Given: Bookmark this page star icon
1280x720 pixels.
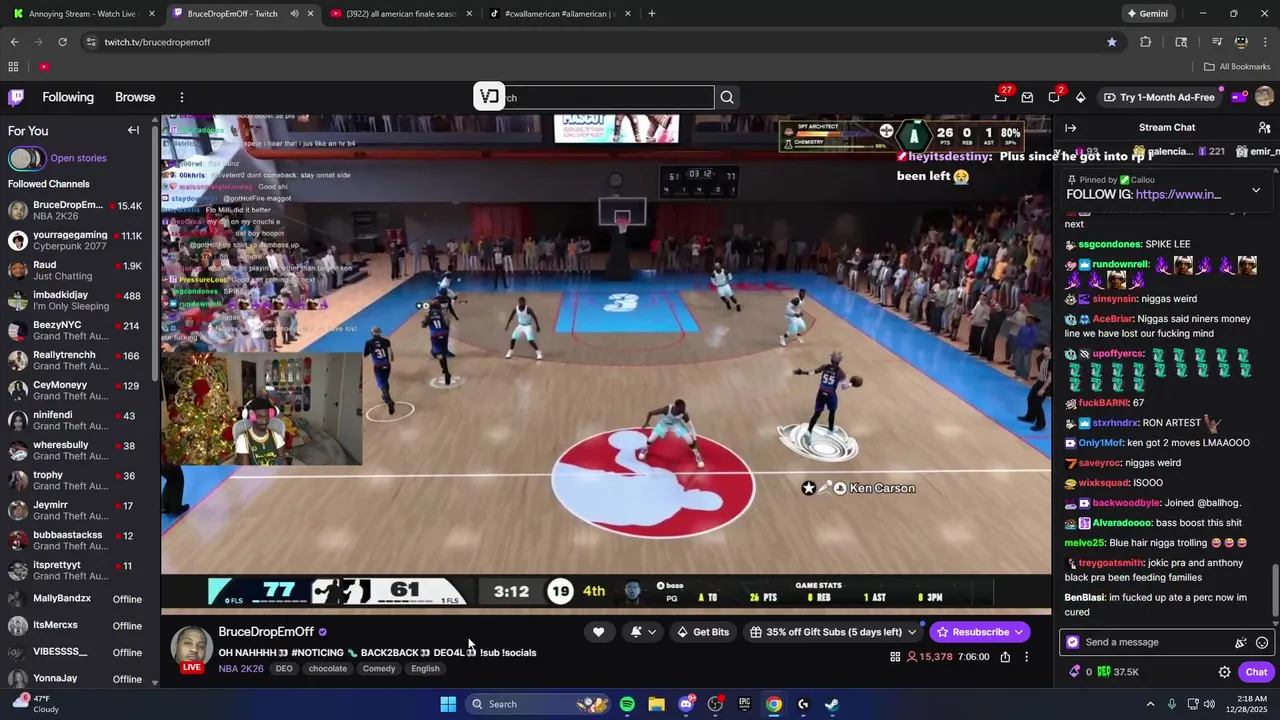Looking at the screenshot, I should [1111, 42].
